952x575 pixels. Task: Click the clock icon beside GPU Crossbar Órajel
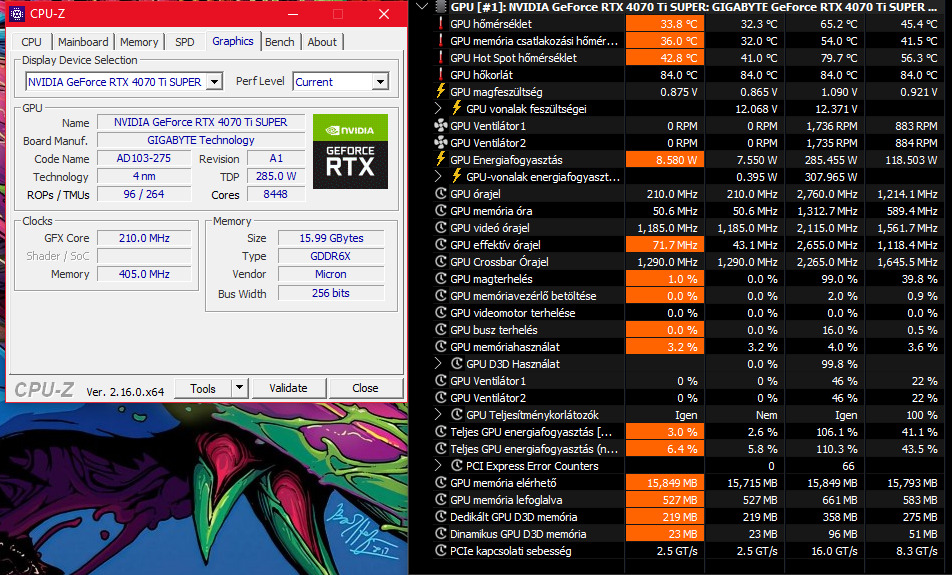[x=441, y=262]
